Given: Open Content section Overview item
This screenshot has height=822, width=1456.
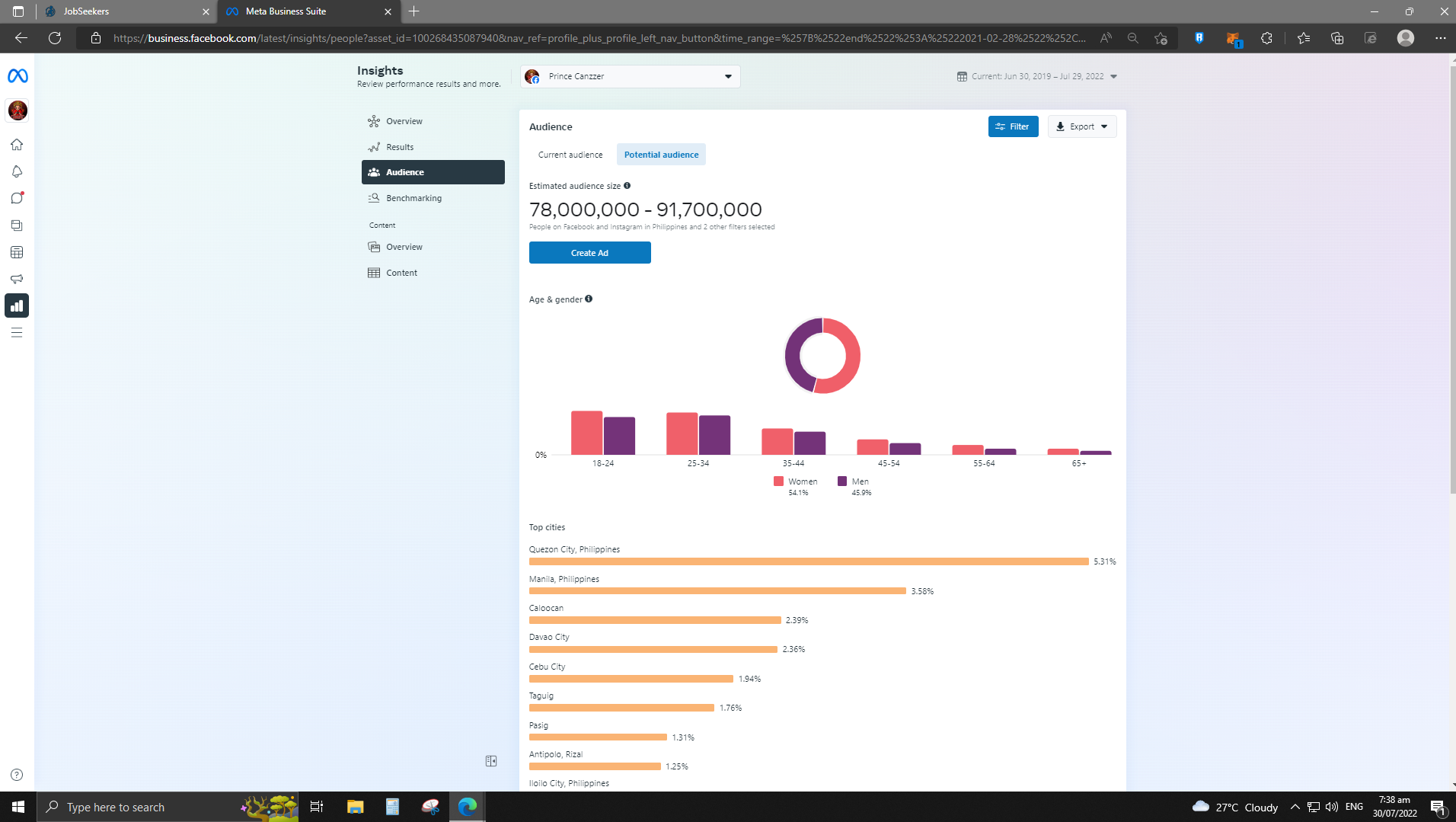Looking at the screenshot, I should (433, 247).
